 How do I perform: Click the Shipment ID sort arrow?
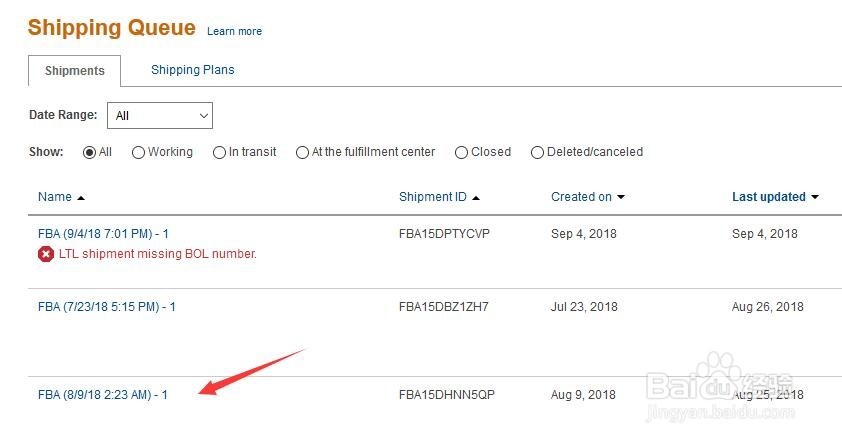pos(476,198)
